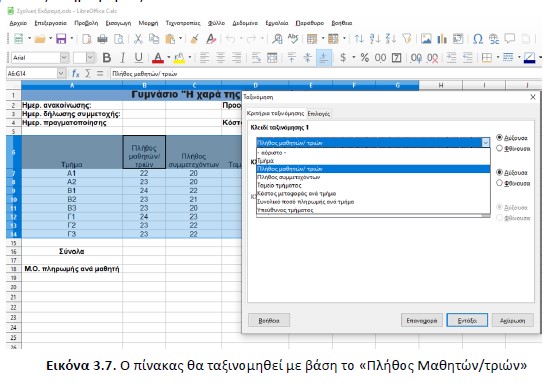The width and height of the screenshot is (552, 386).
Task: Click the Sum sigma icon
Action: [x=88, y=73]
